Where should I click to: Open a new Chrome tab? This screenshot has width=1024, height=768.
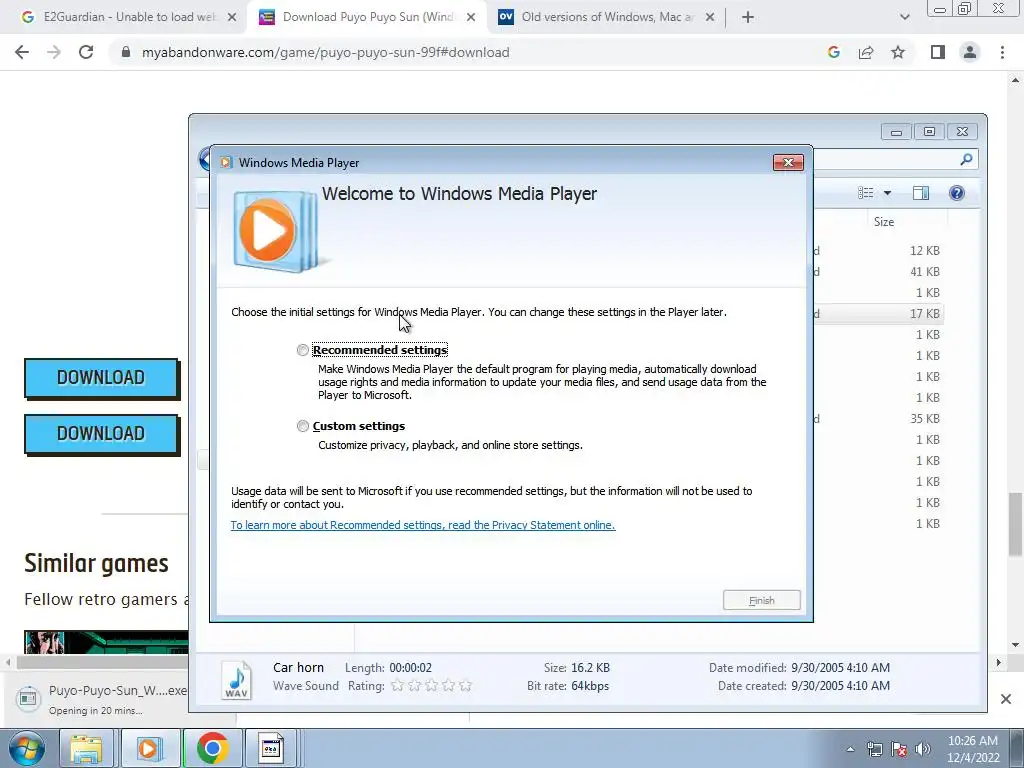748,18
